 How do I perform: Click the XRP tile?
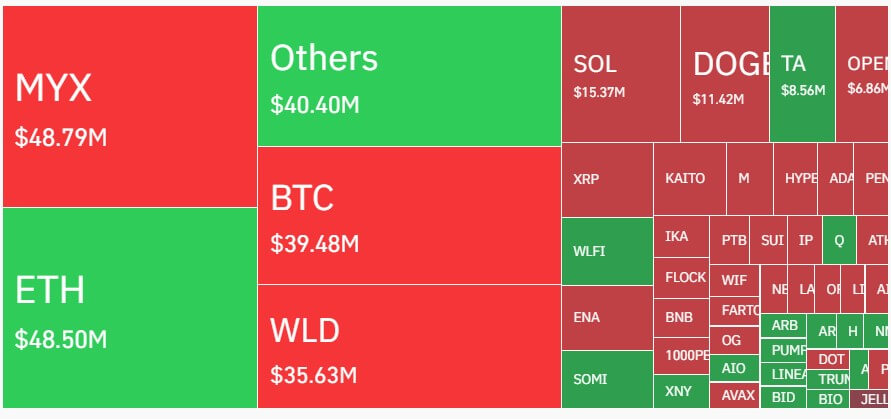pyautogui.click(x=607, y=180)
